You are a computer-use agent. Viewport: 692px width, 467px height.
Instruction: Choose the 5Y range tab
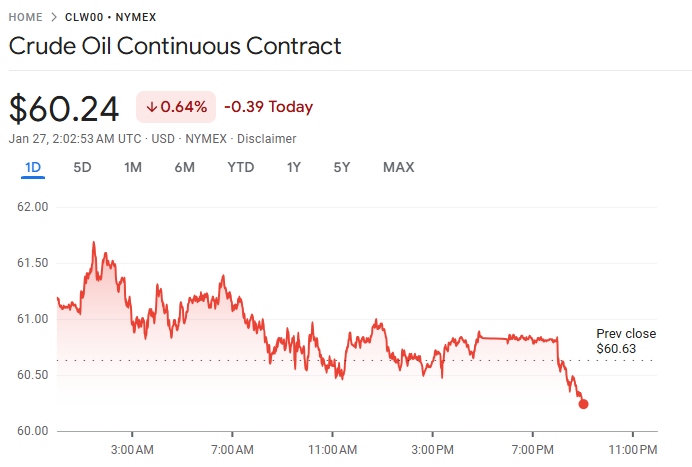(x=342, y=167)
